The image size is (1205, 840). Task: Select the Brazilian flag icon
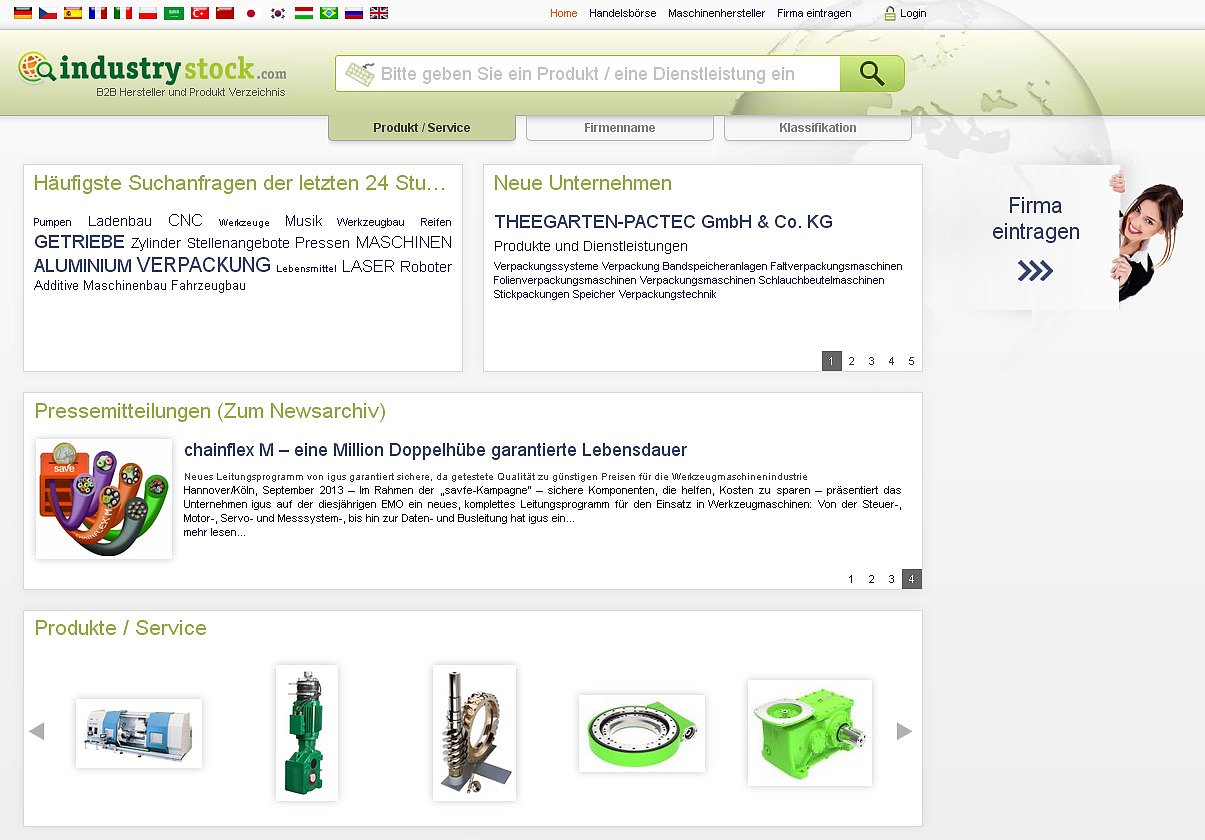(328, 13)
